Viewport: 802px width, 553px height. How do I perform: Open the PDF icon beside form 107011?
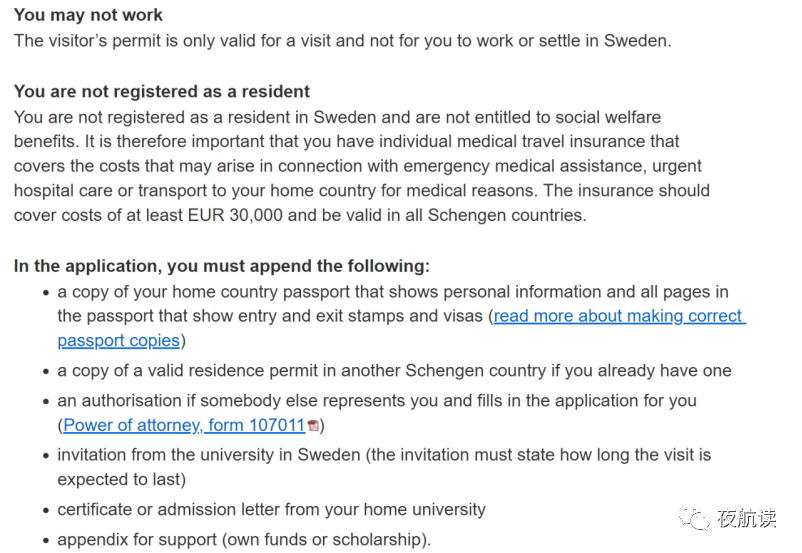(x=313, y=426)
